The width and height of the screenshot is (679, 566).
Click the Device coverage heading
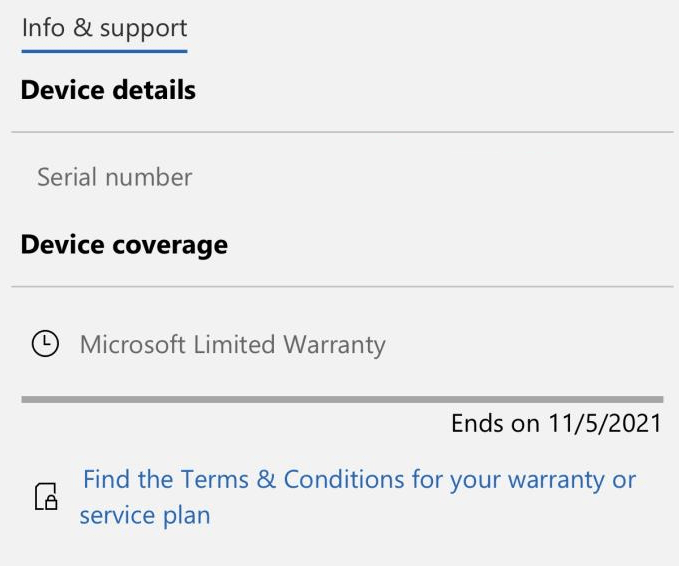pos(124,245)
